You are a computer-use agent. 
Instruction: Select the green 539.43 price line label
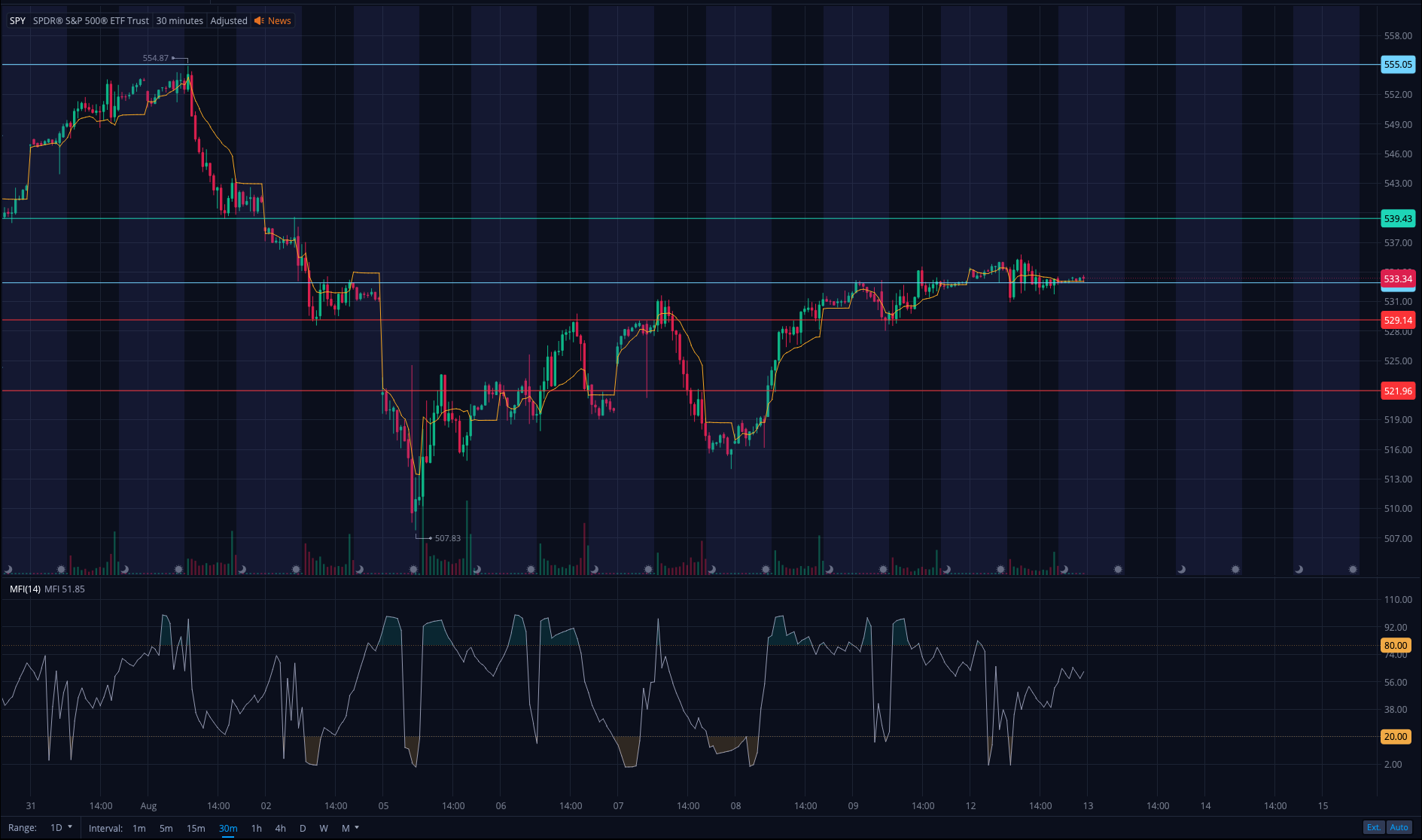pyautogui.click(x=1397, y=219)
